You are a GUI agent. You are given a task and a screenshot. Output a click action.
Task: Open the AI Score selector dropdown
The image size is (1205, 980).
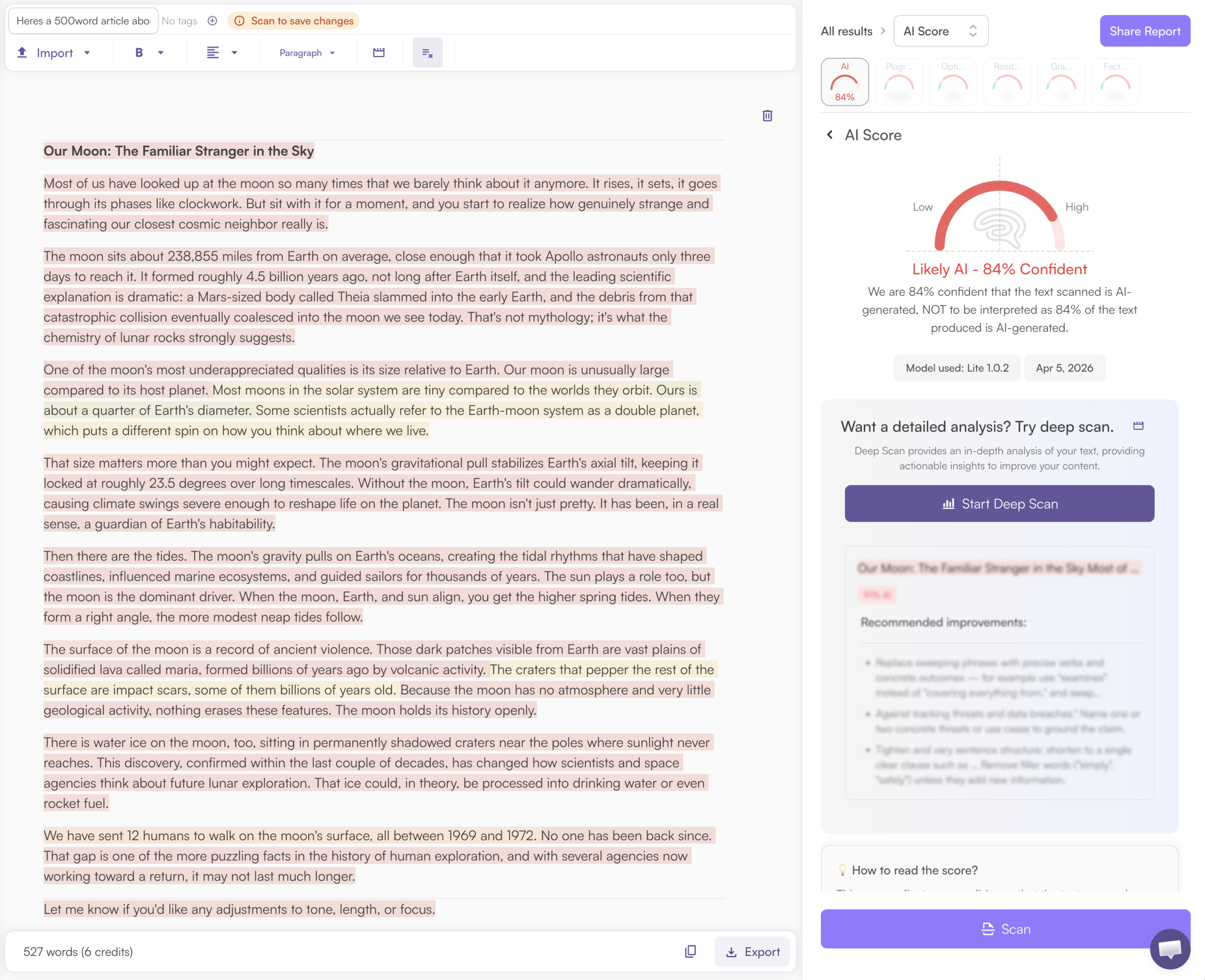[940, 31]
